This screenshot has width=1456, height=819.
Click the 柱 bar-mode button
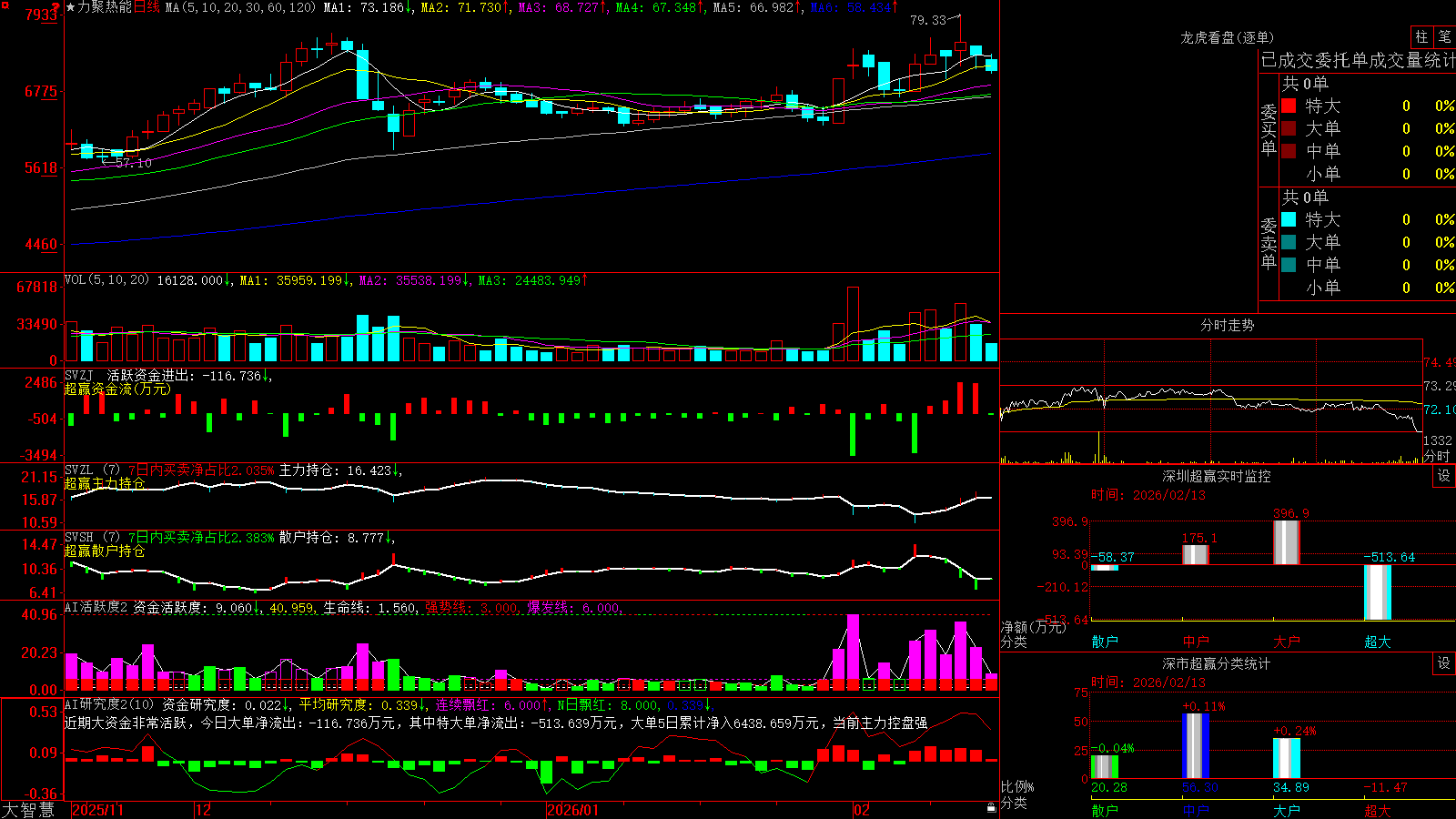(x=1422, y=37)
